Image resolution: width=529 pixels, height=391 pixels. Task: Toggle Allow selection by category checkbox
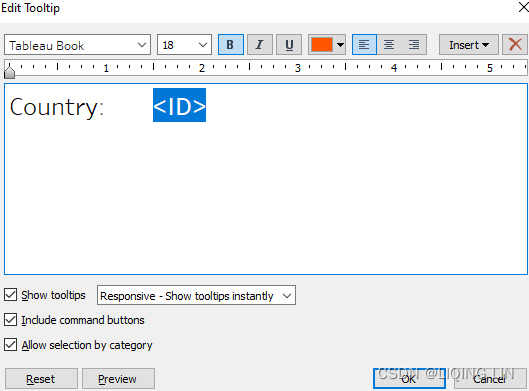pyautogui.click(x=10, y=345)
